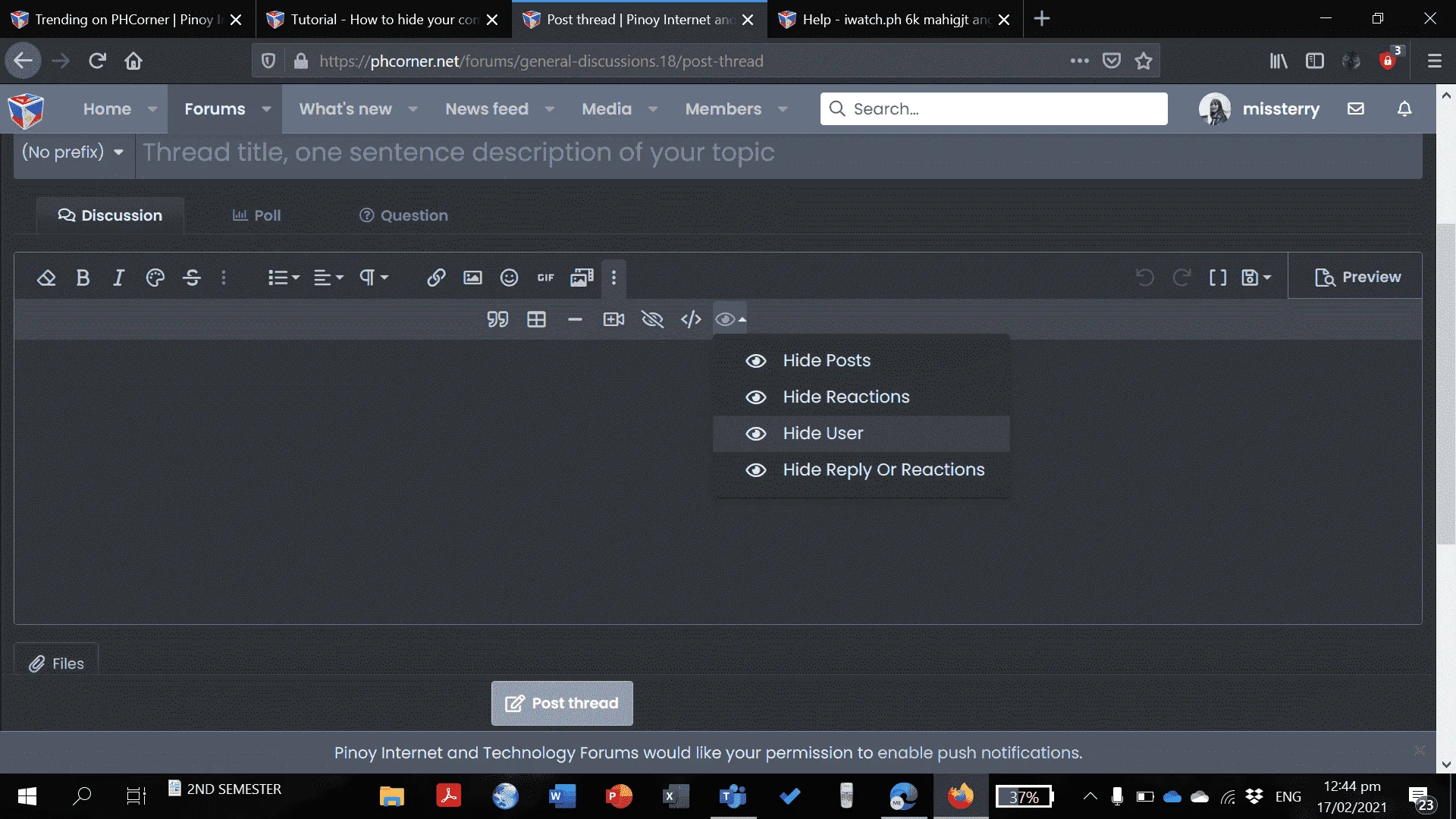Viewport: 1456px width, 819px height.
Task: Collapse the hide content eye dropdown
Action: 730,319
